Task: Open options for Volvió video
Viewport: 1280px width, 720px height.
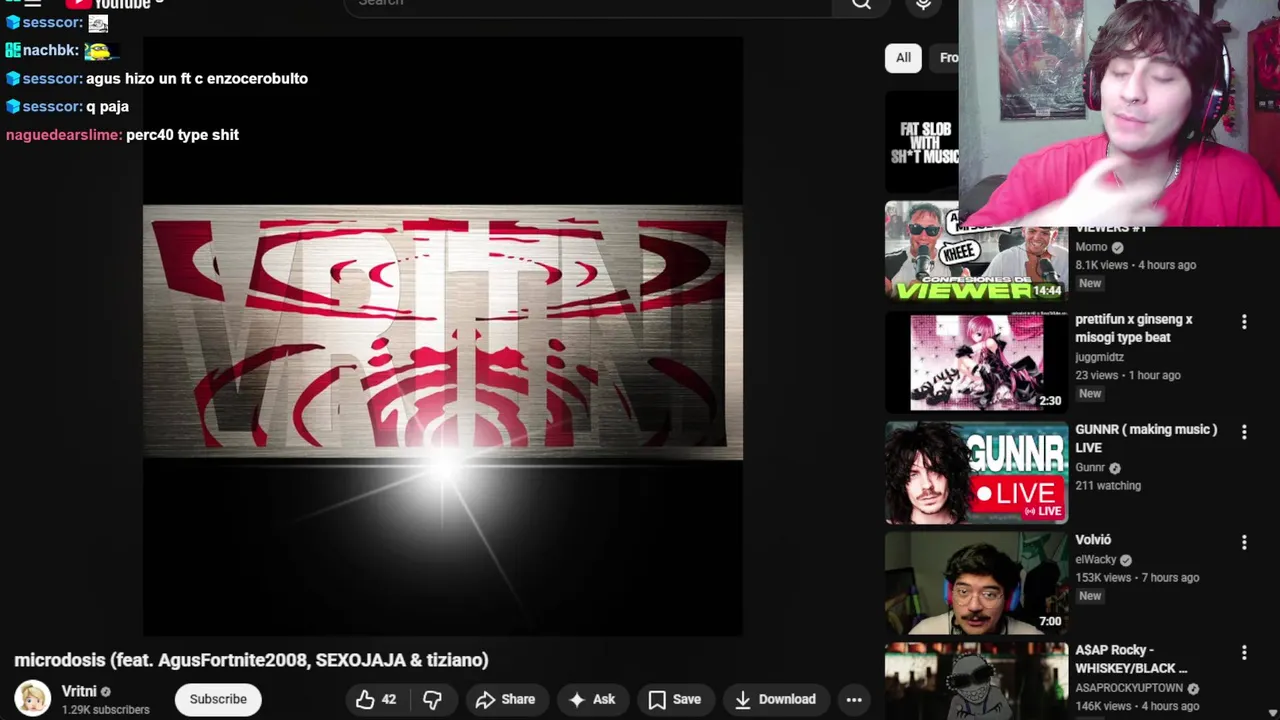Action: point(1244,542)
